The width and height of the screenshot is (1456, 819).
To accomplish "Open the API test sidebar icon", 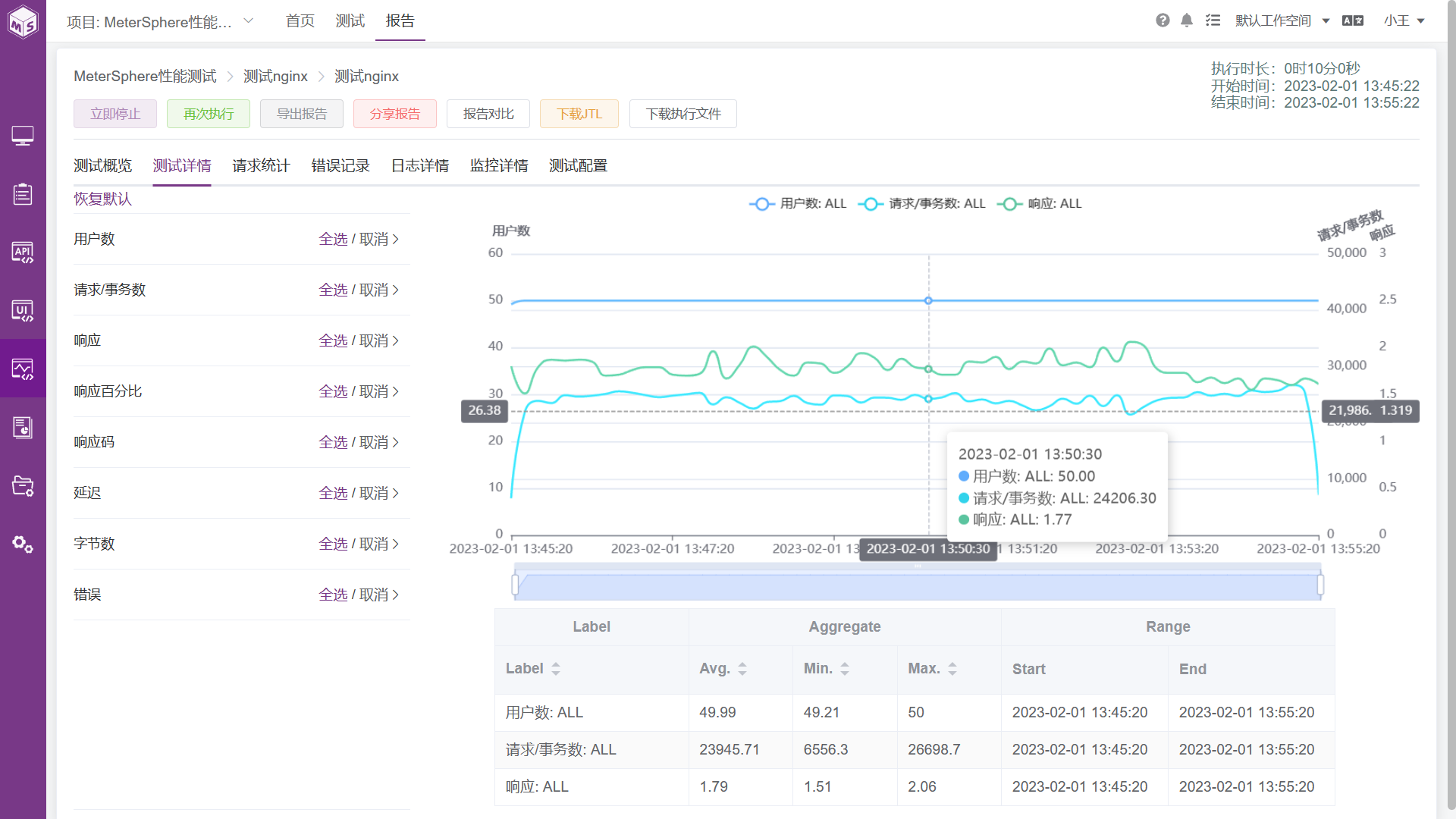I will [23, 252].
